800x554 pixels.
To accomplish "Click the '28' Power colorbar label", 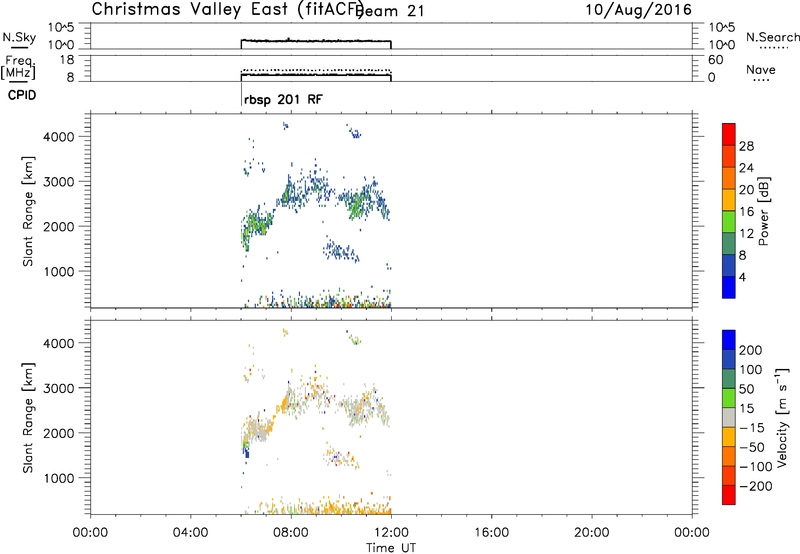I will point(746,146).
